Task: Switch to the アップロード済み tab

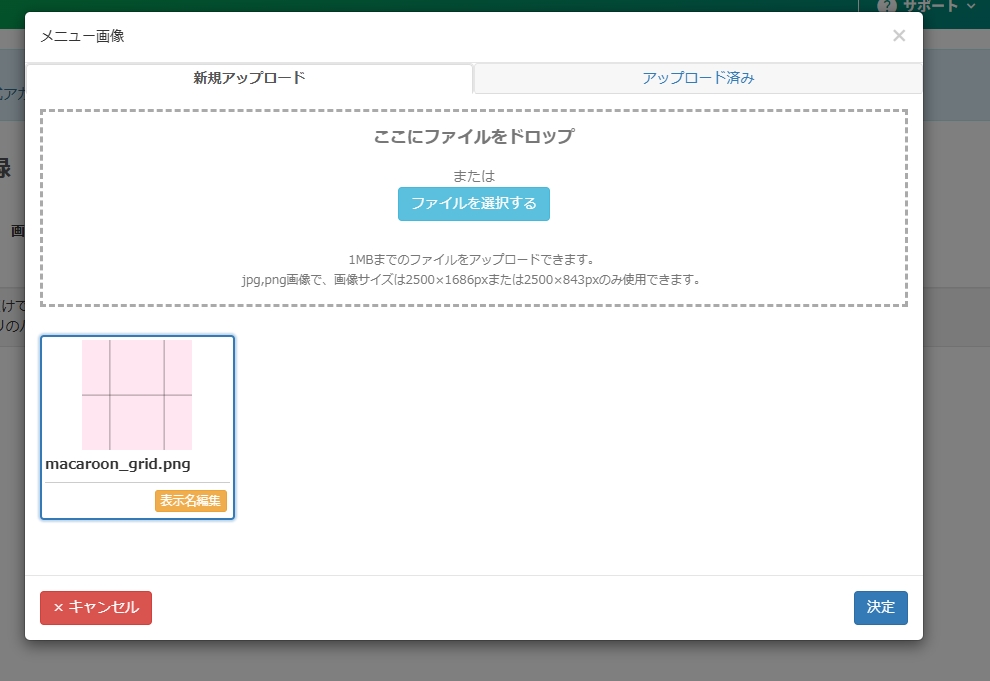Action: point(698,78)
